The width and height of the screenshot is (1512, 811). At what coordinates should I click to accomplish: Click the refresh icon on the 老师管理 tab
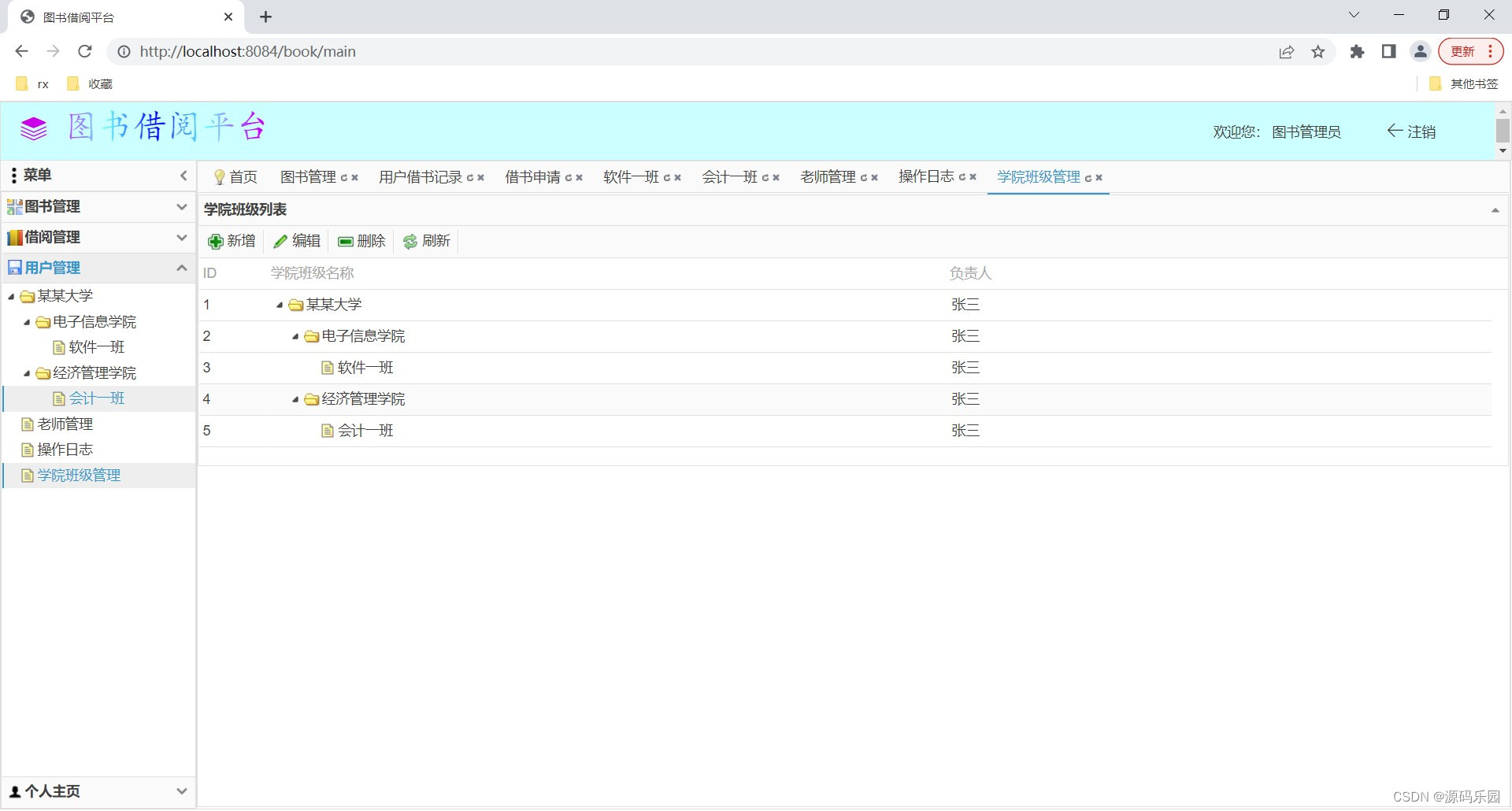pos(864,177)
